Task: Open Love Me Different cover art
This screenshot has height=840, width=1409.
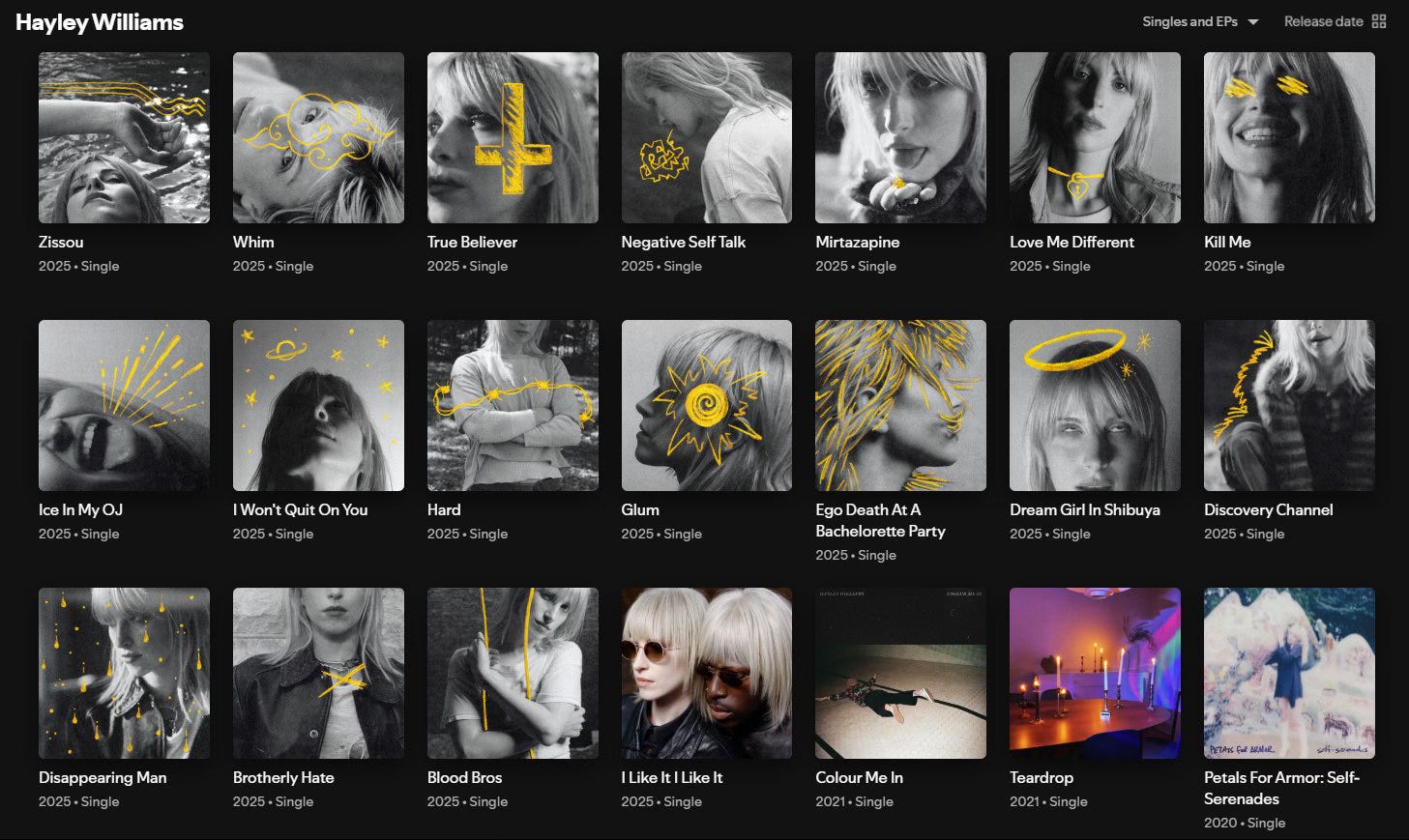Action: click(x=1095, y=137)
